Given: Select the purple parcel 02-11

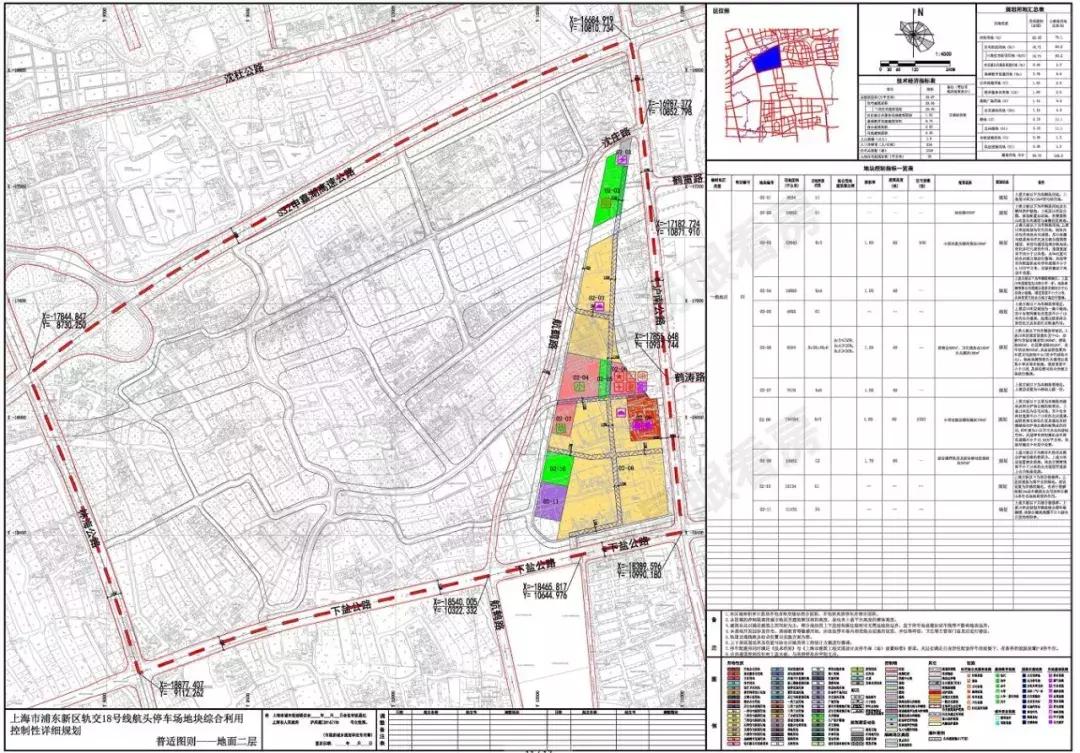Looking at the screenshot, I should [550, 502].
